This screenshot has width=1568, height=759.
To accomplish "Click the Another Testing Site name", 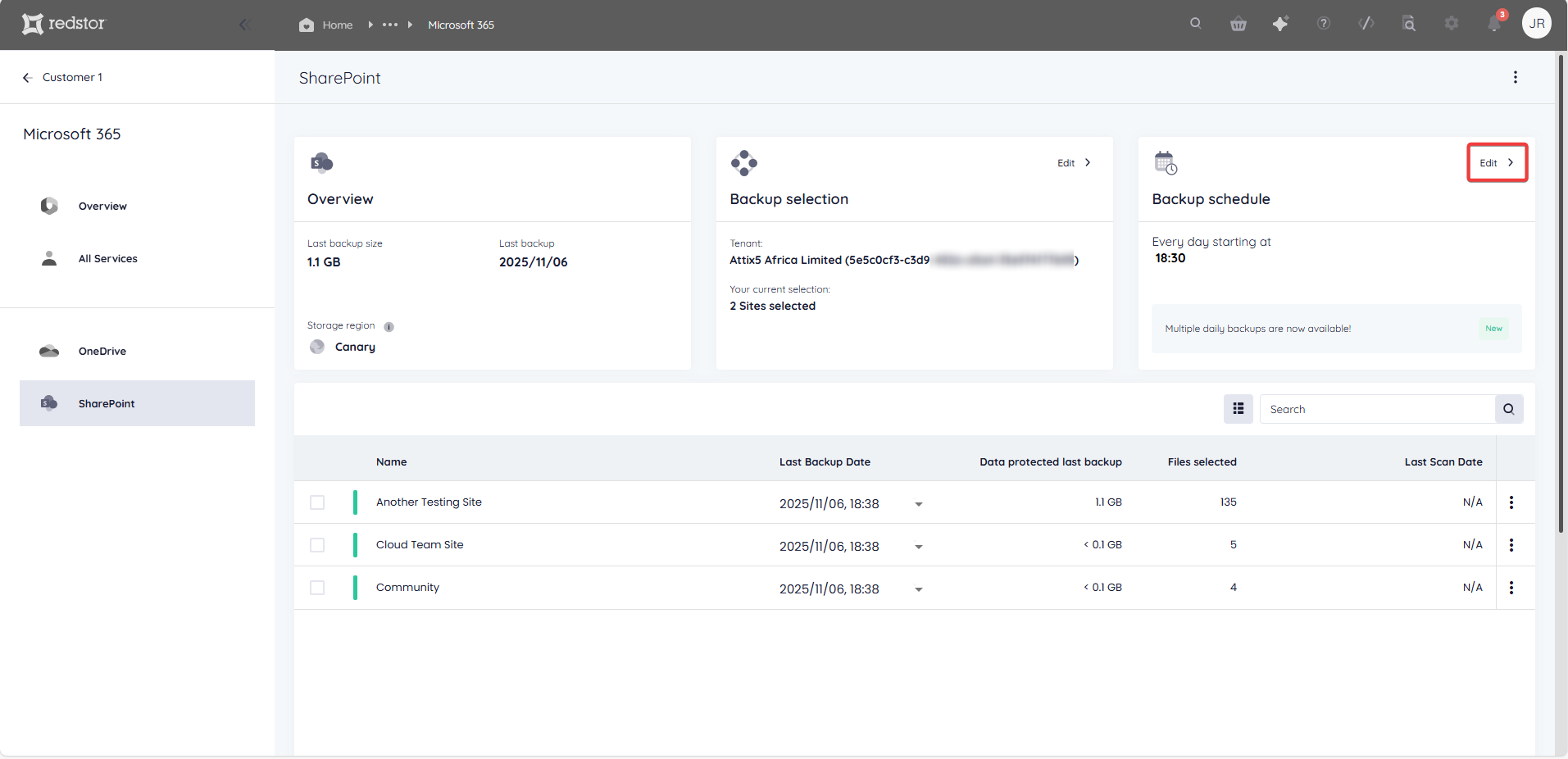I will [x=429, y=502].
